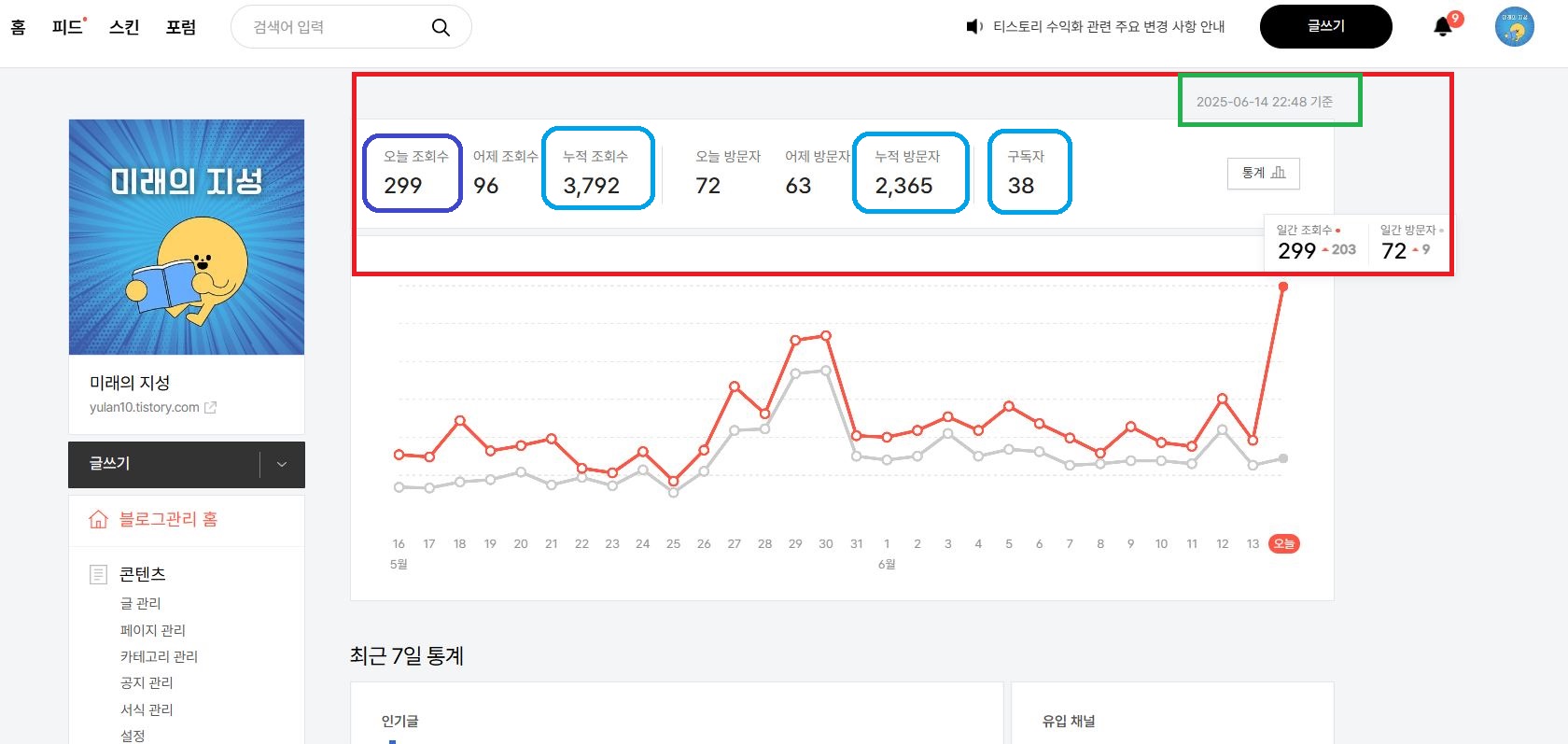Screen dimensions: 1568x744
Task: Open 포럼 in top navigation
Action: coord(181,27)
